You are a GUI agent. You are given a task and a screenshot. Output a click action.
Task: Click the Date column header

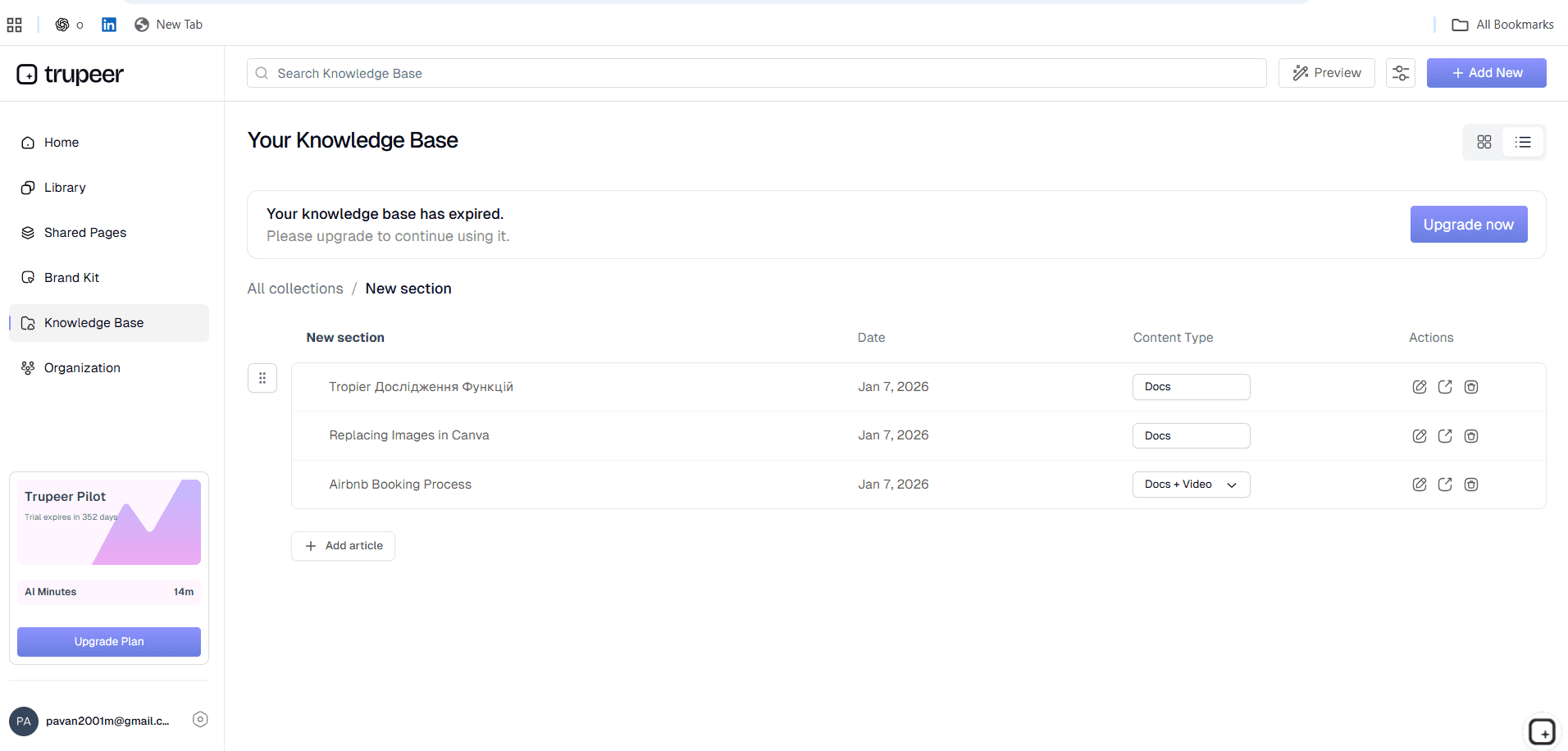(872, 338)
